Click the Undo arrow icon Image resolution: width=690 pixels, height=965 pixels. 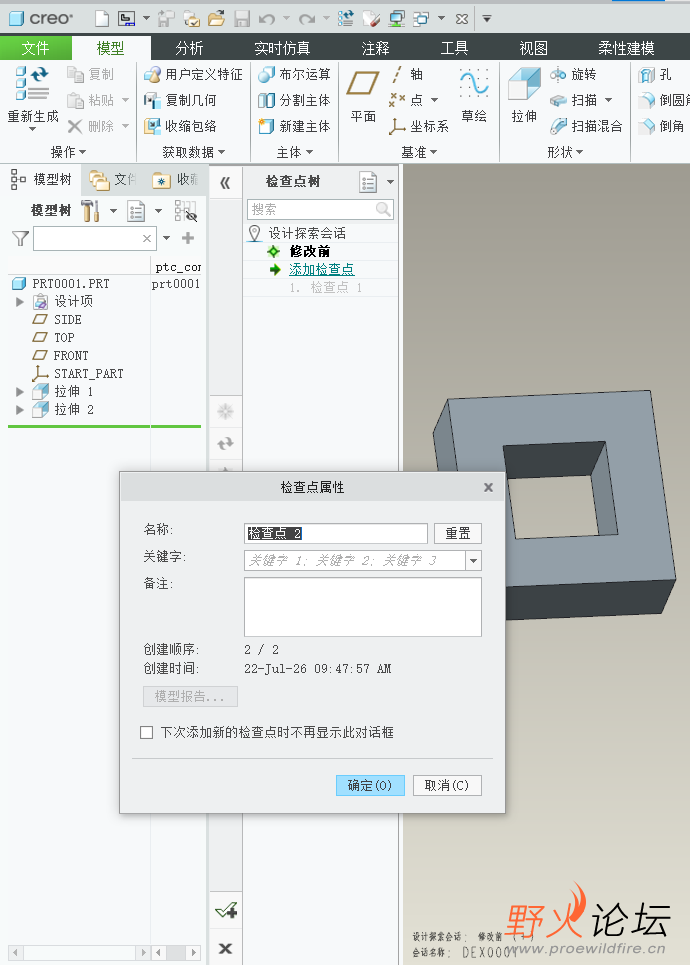(x=267, y=19)
